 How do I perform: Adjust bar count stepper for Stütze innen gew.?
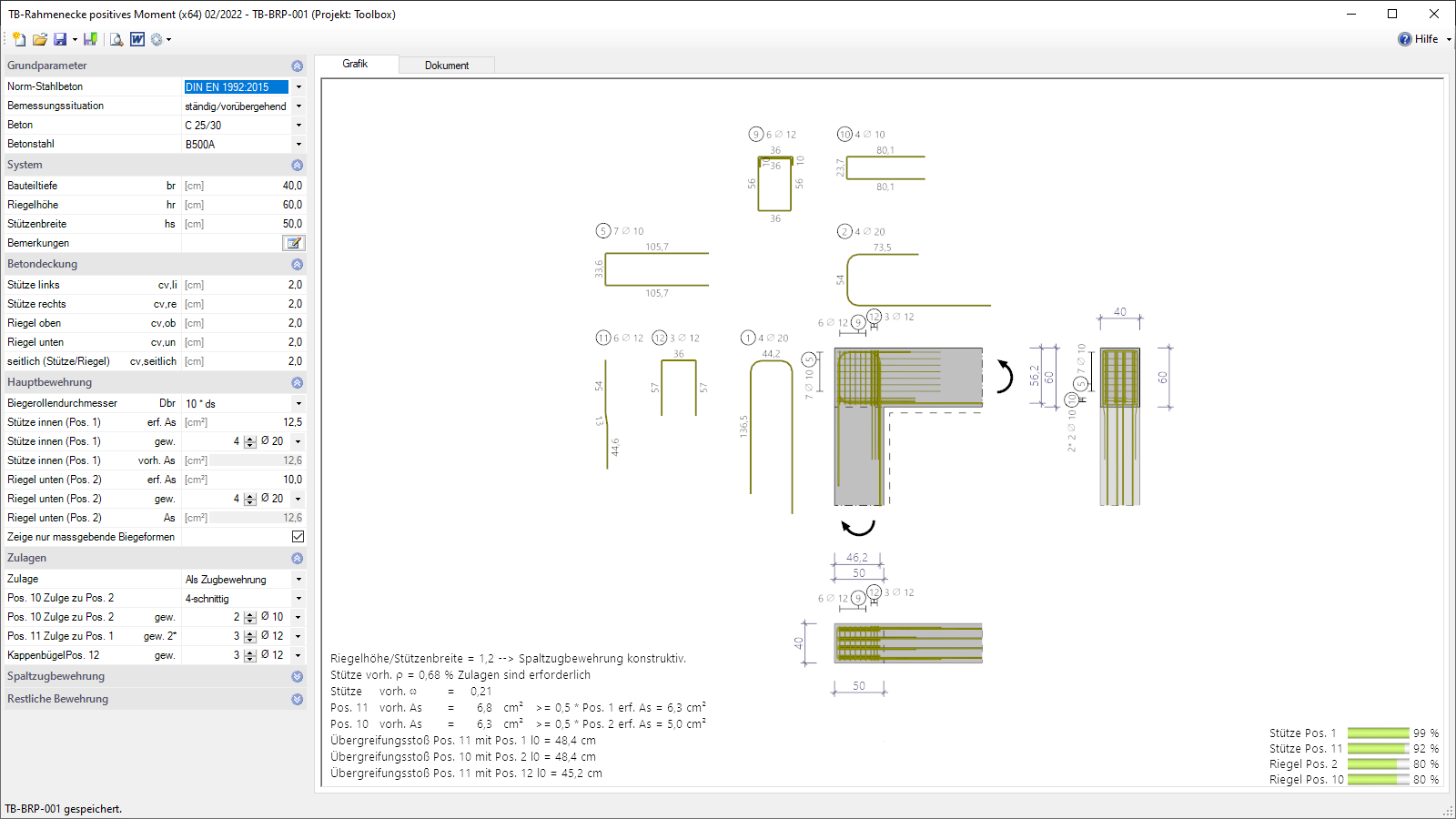tap(250, 441)
